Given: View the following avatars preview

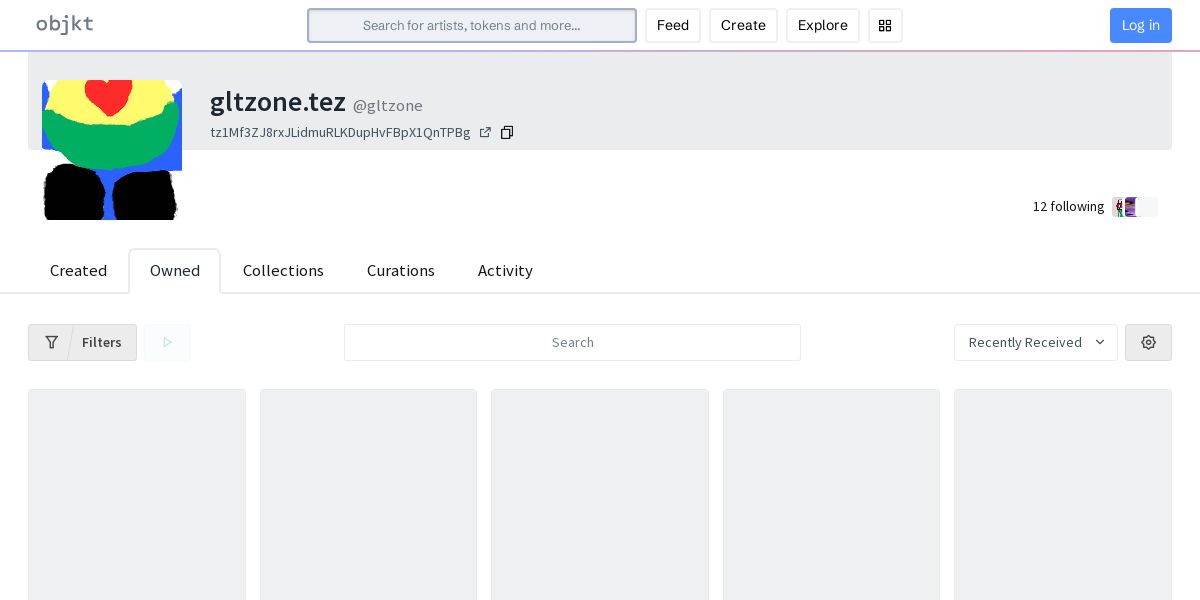Looking at the screenshot, I should [x=1134, y=207].
